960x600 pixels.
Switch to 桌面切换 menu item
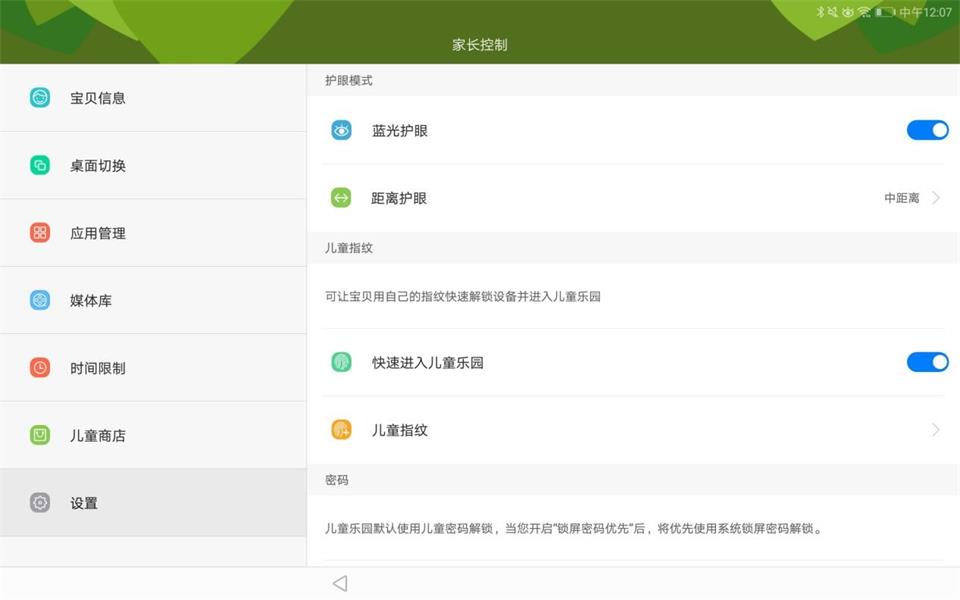(153, 165)
